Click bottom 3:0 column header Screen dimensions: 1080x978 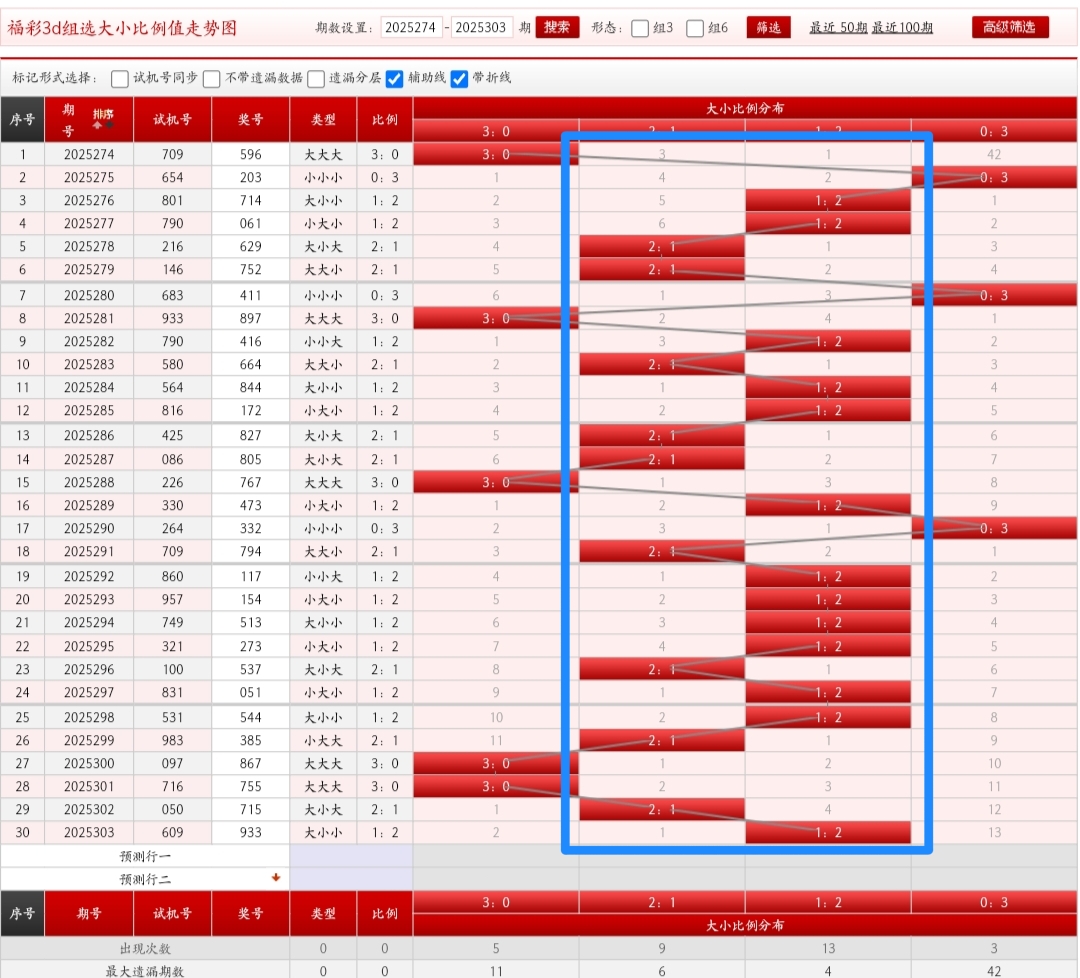coord(496,902)
